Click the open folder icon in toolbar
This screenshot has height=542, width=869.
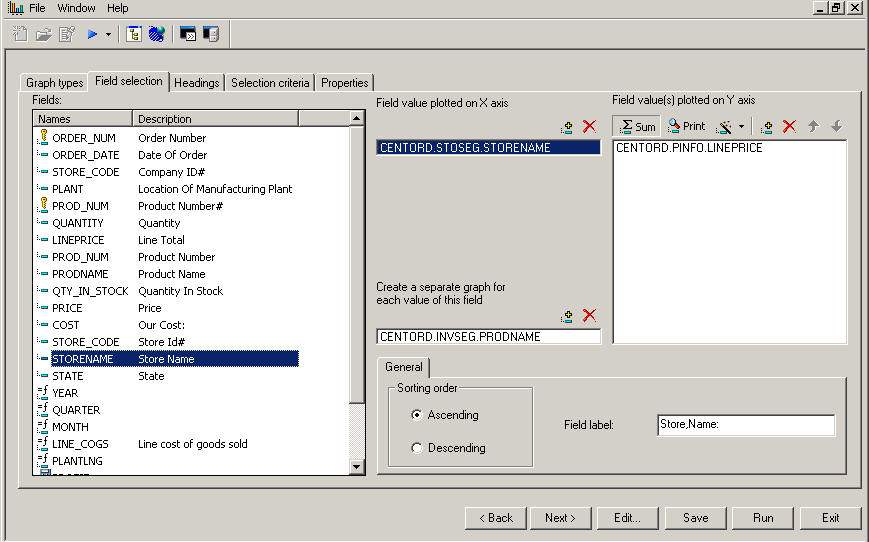(x=43, y=34)
